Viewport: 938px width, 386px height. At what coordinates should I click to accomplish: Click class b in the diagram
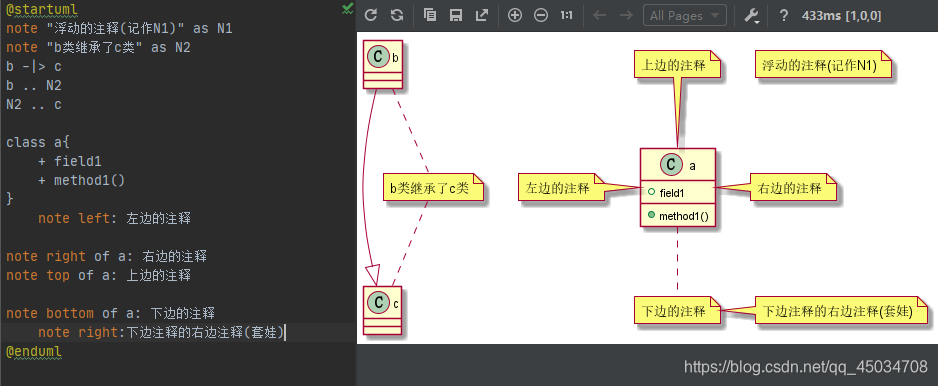[x=383, y=65]
